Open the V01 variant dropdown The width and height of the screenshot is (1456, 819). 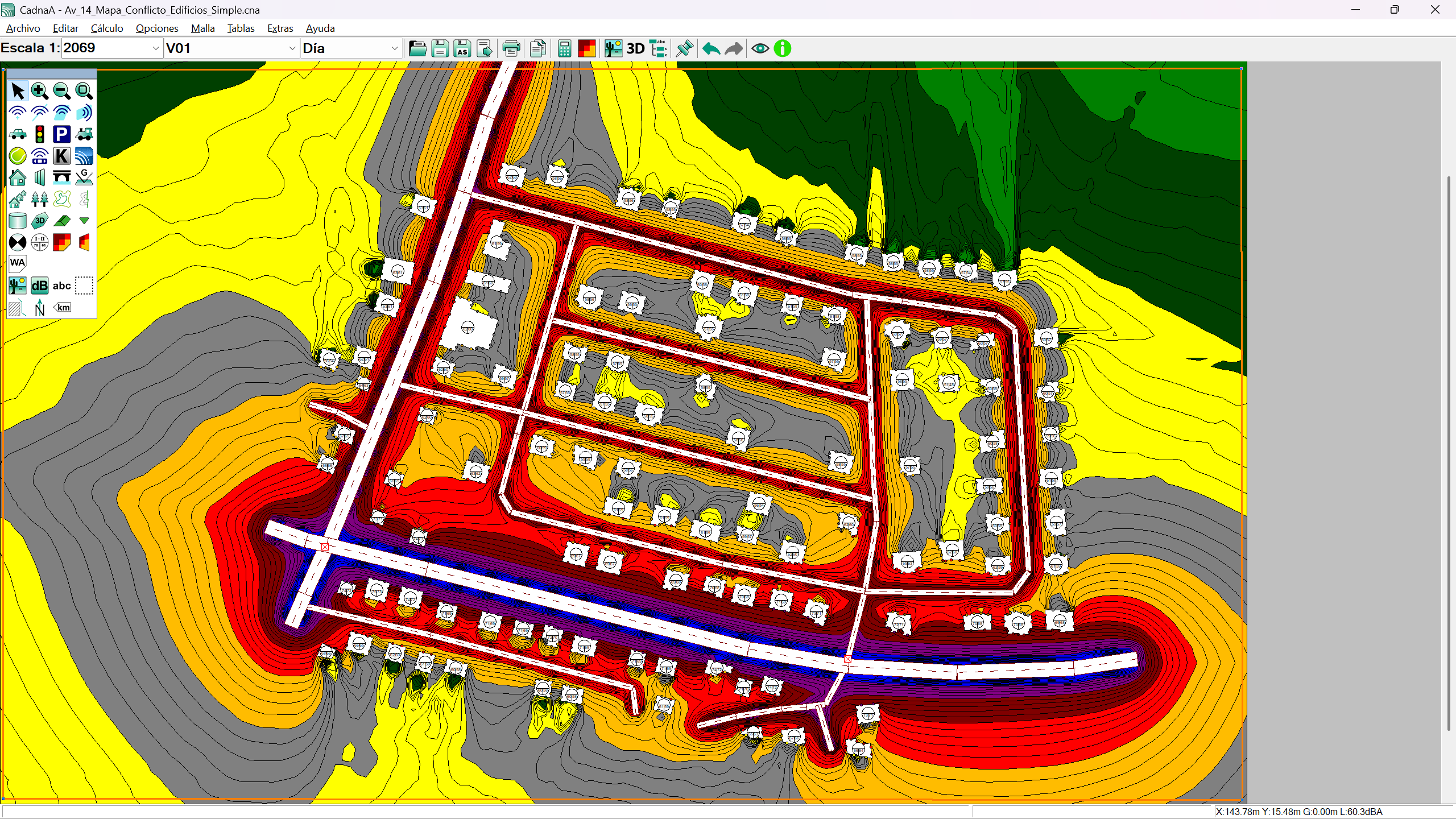click(x=292, y=48)
